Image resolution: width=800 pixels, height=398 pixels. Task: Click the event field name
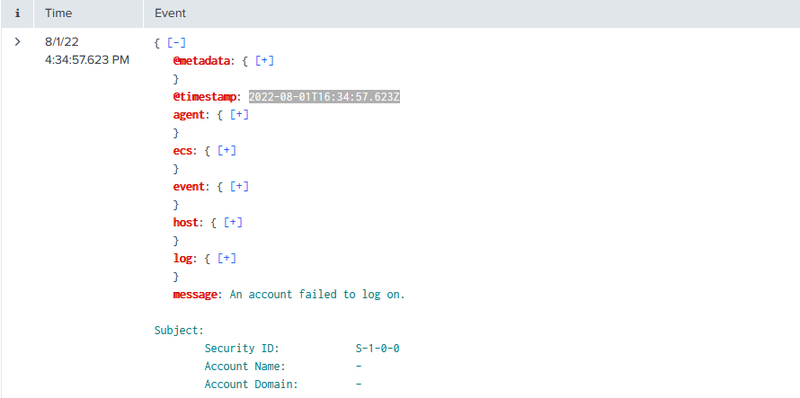pos(188,186)
